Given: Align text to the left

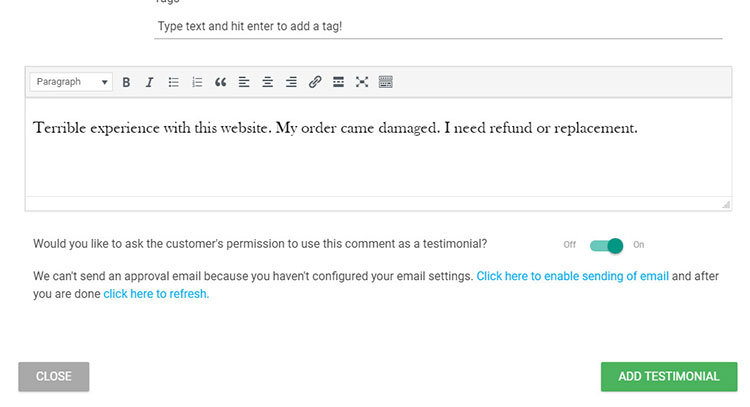Looking at the screenshot, I should (x=244, y=82).
